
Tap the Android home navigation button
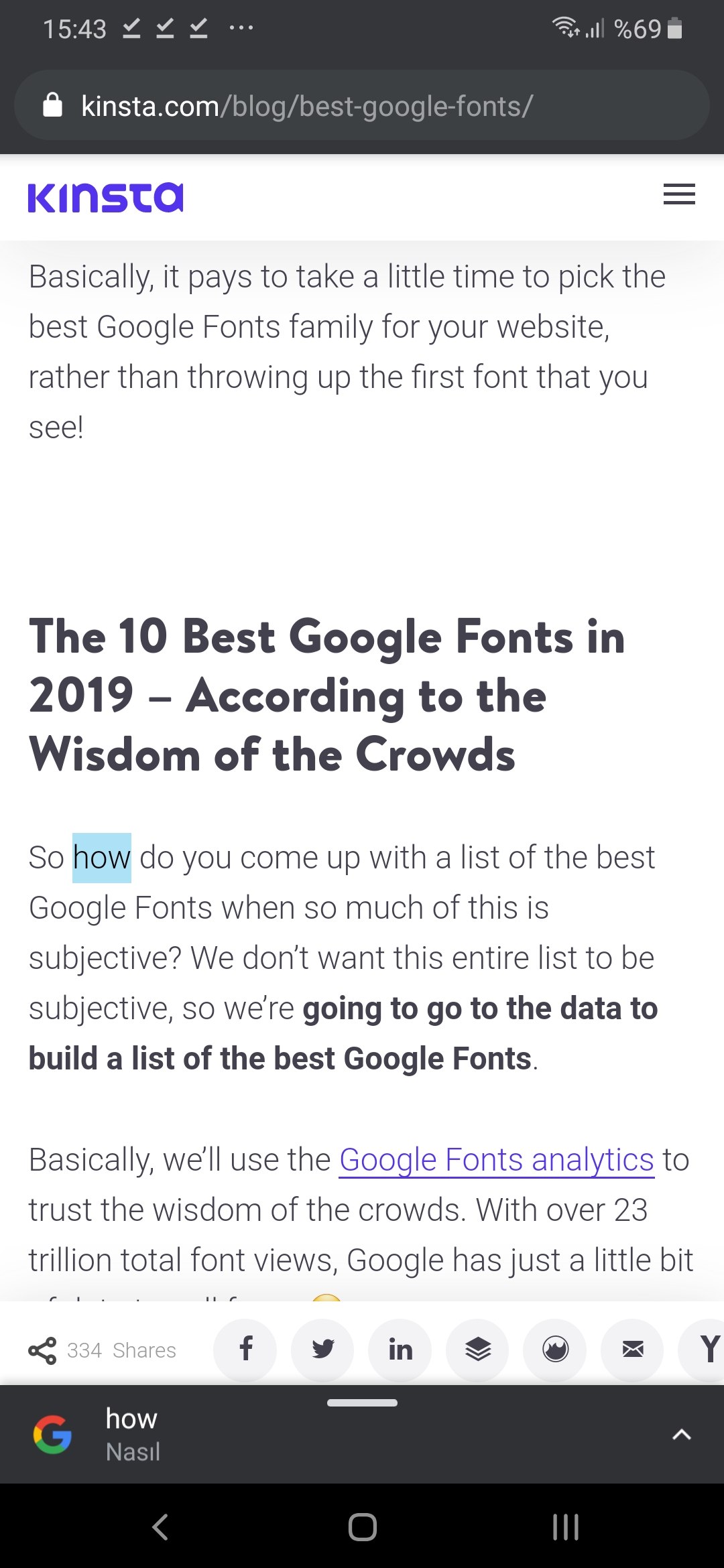(x=363, y=1527)
